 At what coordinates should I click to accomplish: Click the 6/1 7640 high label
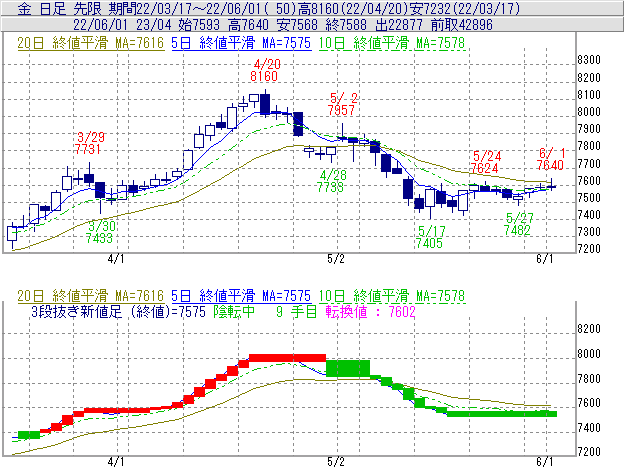click(550, 159)
